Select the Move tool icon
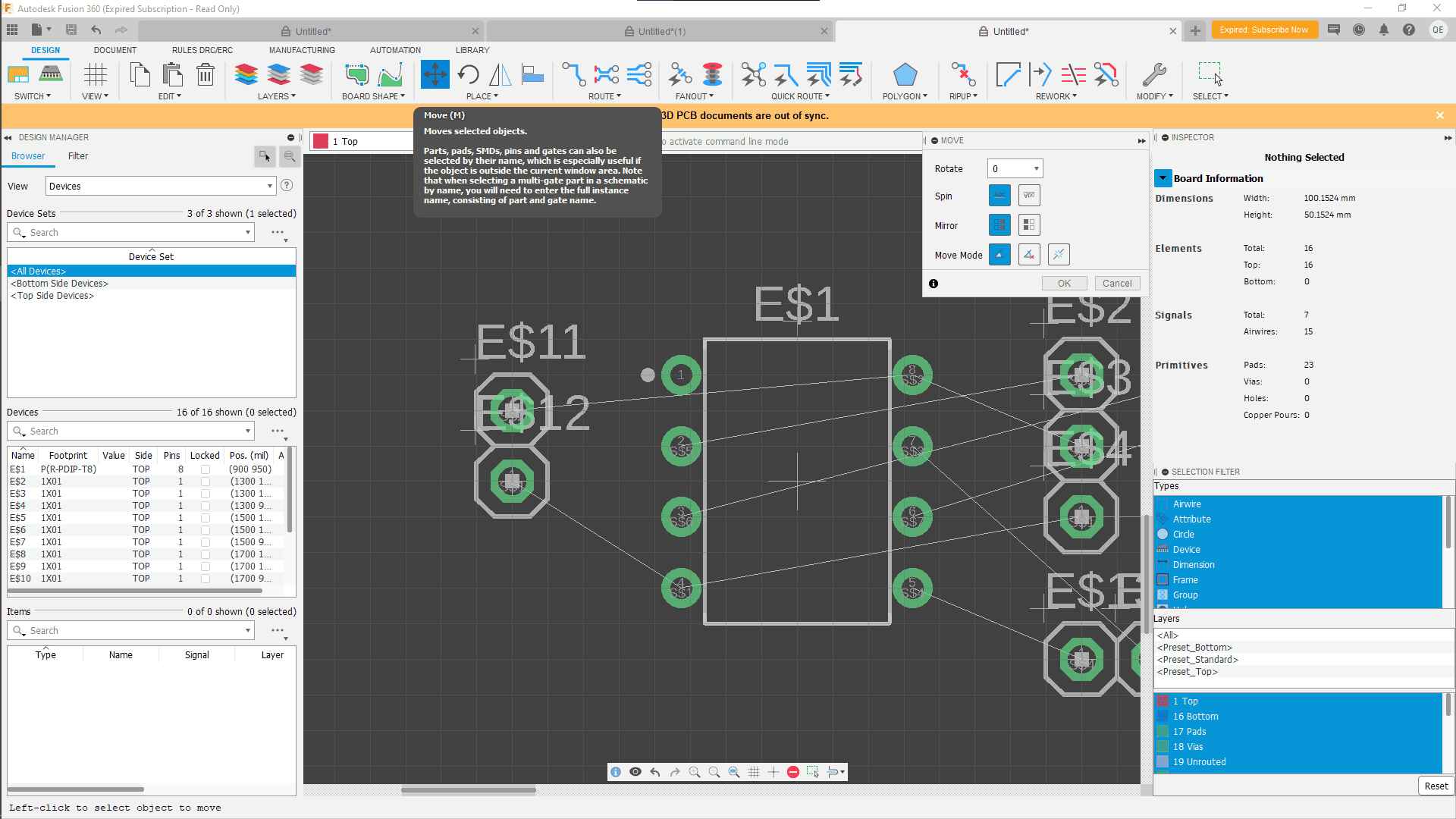The height and width of the screenshot is (819, 1456). click(435, 75)
